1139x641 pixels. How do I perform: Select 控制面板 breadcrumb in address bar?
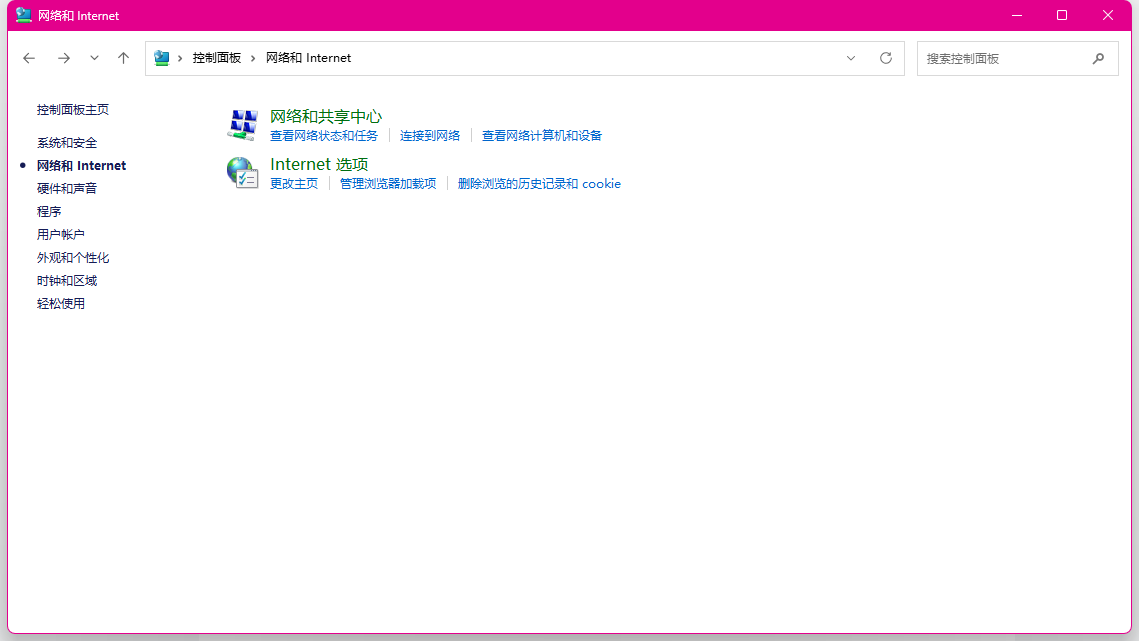(x=216, y=58)
